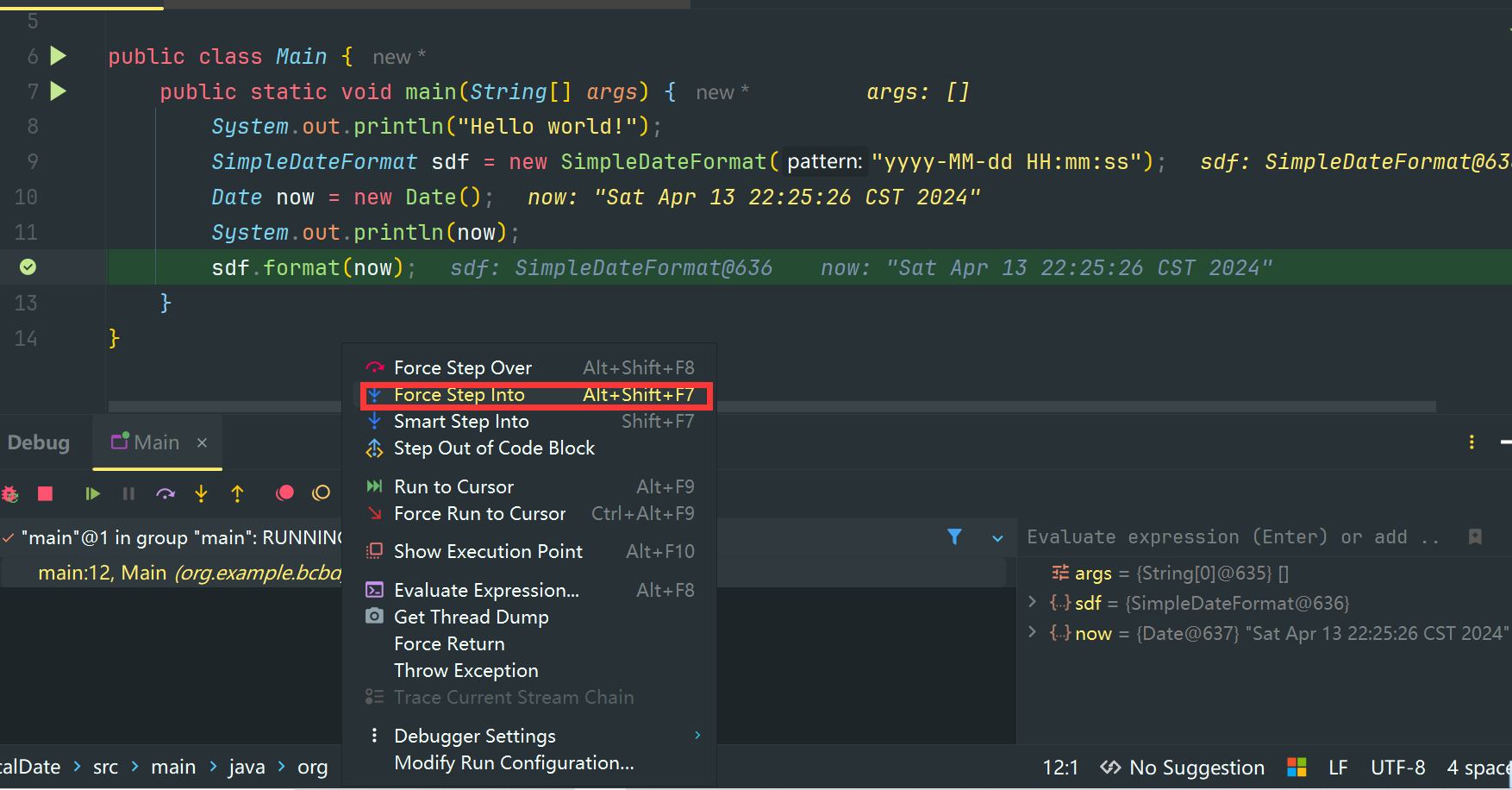Click the frames filter funnel icon
Viewport: 1512px width, 790px height.
(954, 536)
